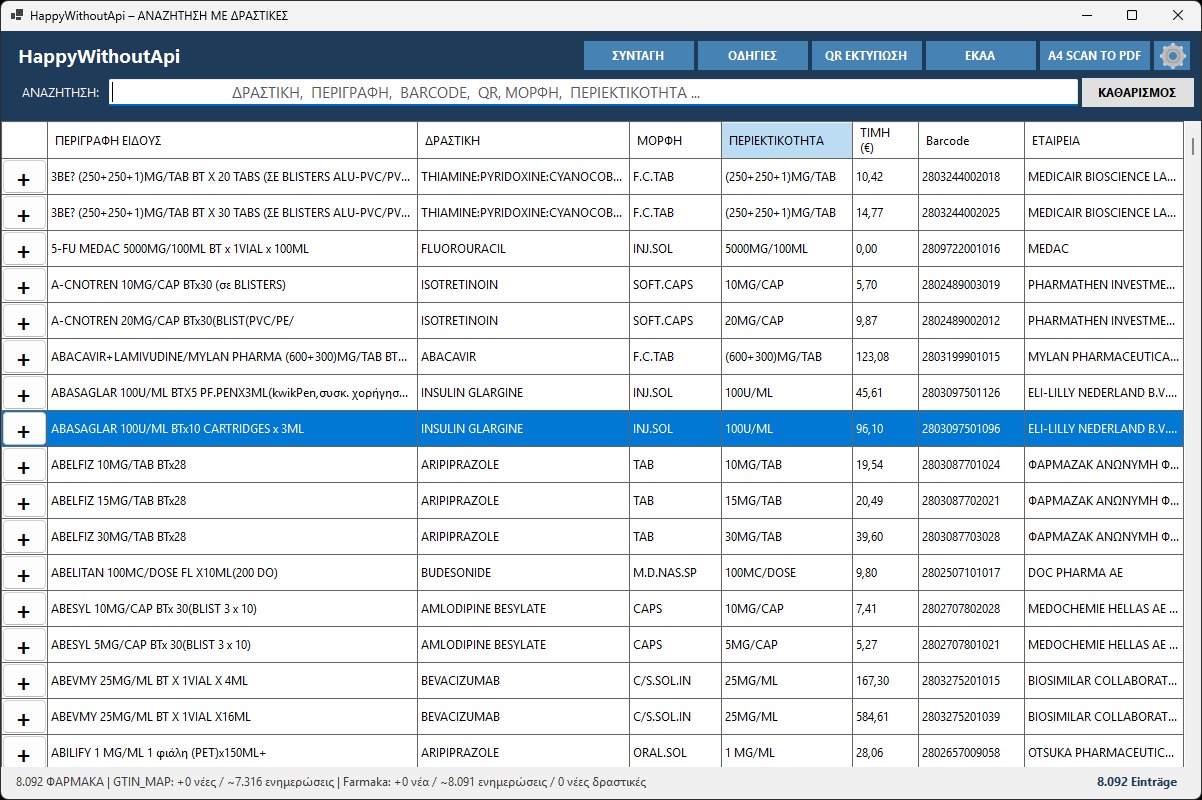This screenshot has width=1202, height=800.
Task: Click plus icon for ABILIFY 1 MG/ML
Action: coord(24,753)
